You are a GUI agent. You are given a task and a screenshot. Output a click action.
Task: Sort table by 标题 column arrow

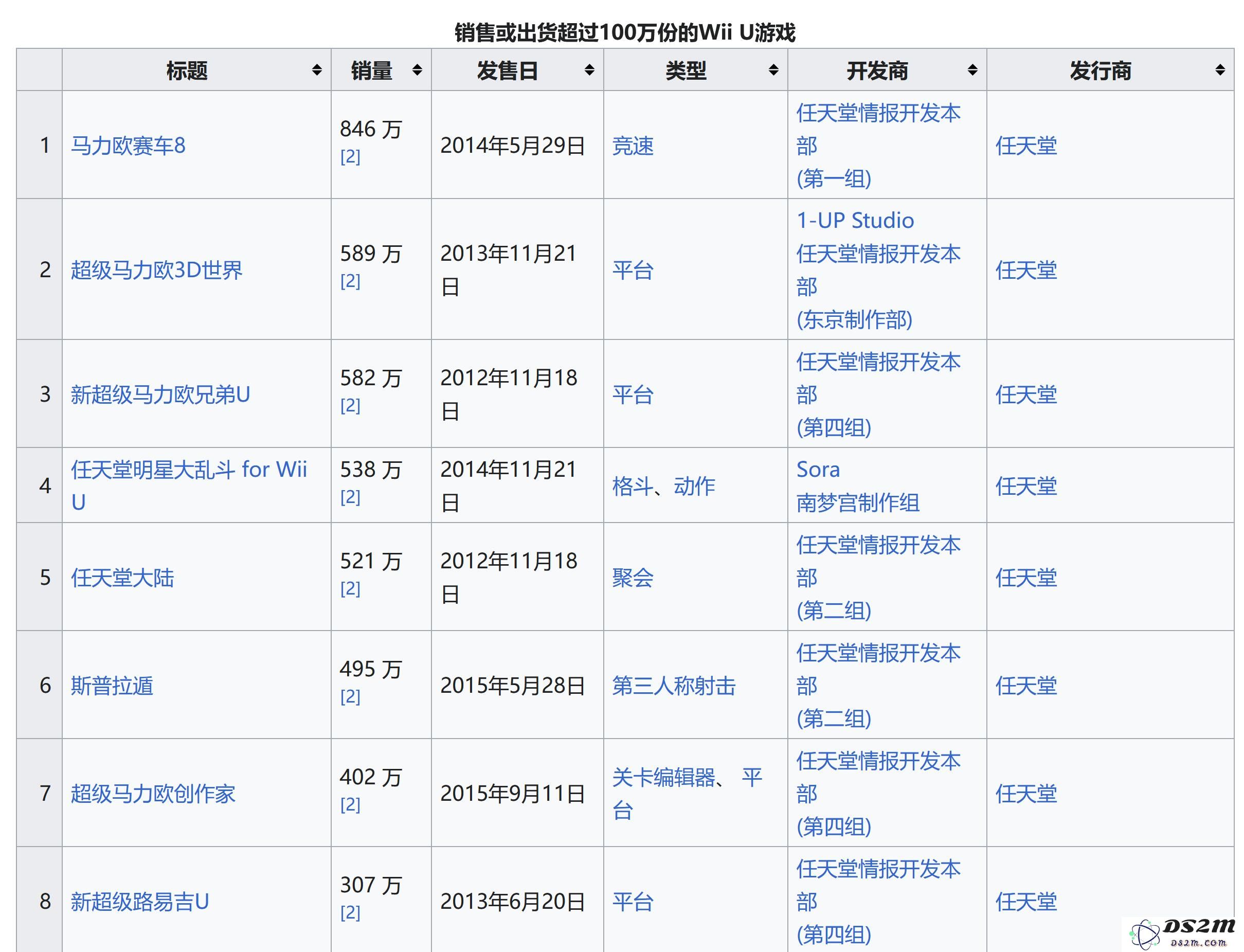point(317,70)
